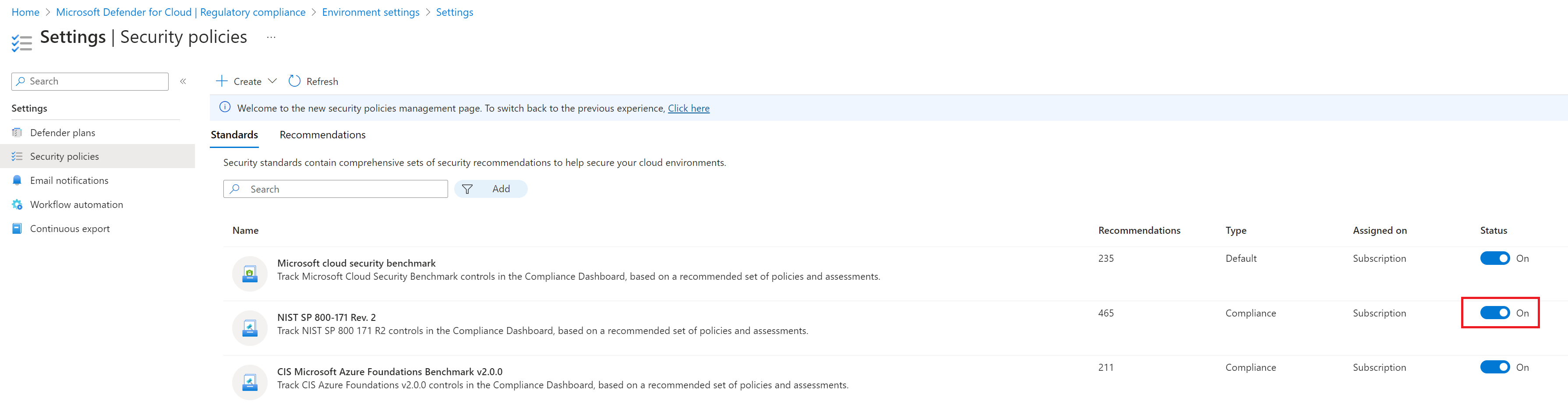Turn off Microsoft cloud security benchmark toggle
1568x408 pixels.
pos(1495,258)
